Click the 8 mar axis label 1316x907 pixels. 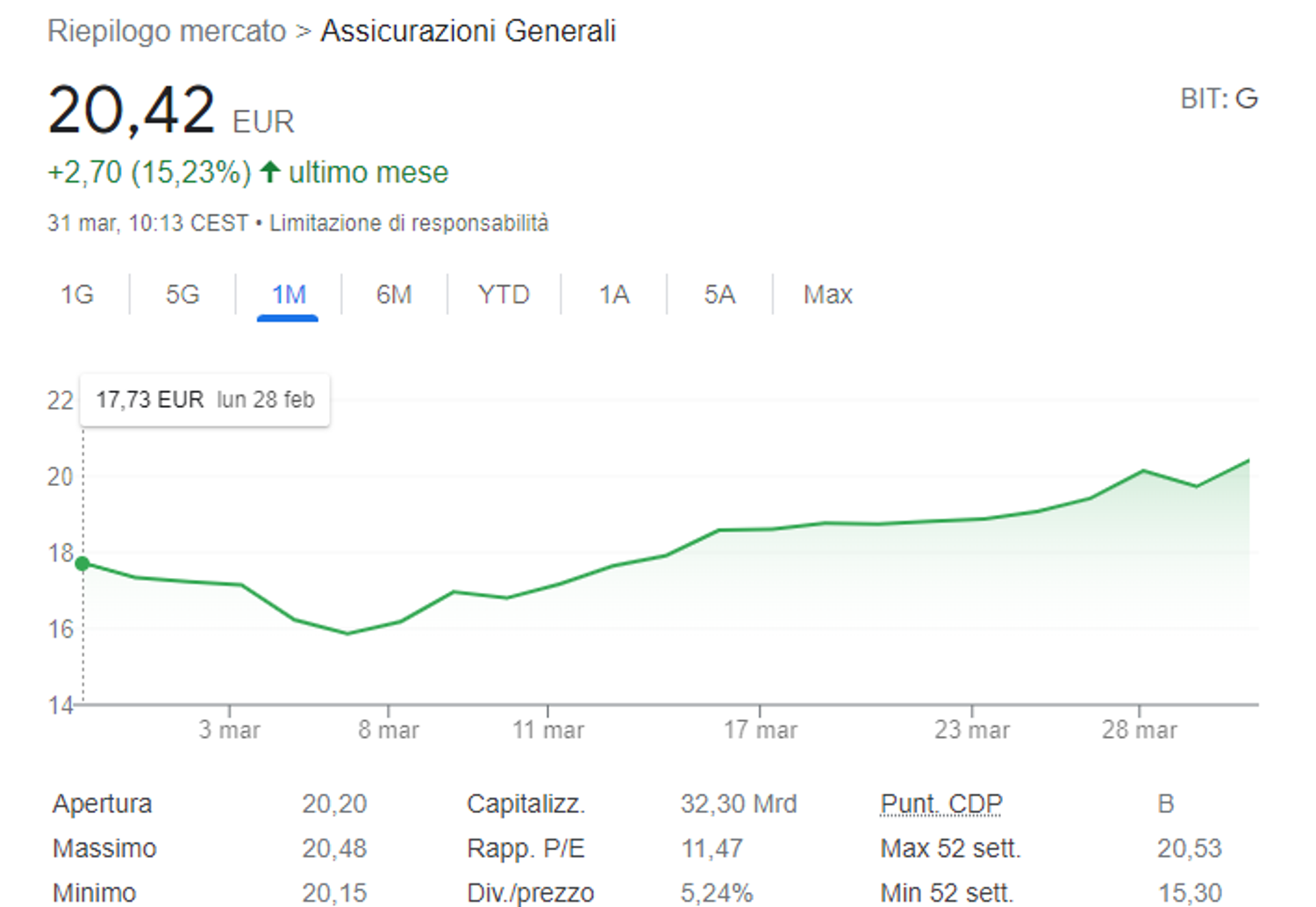(x=389, y=730)
